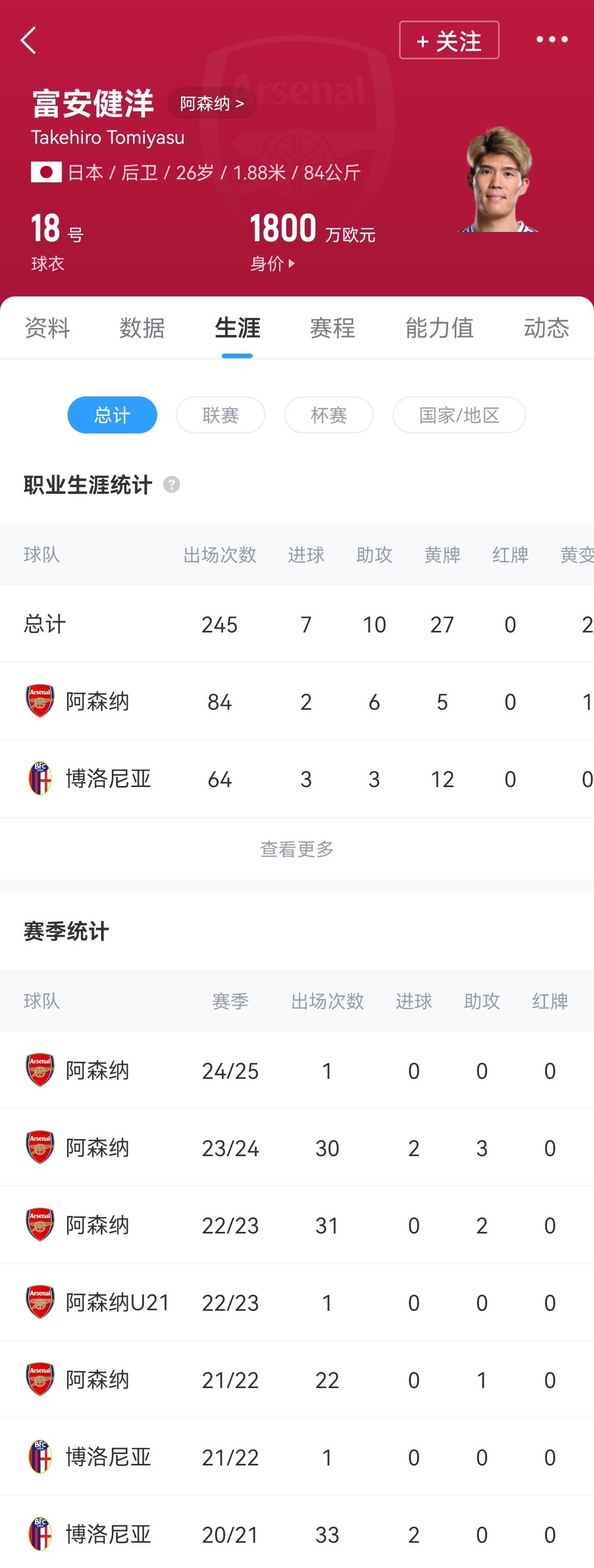Tap the Japan flag icon

pos(46,172)
